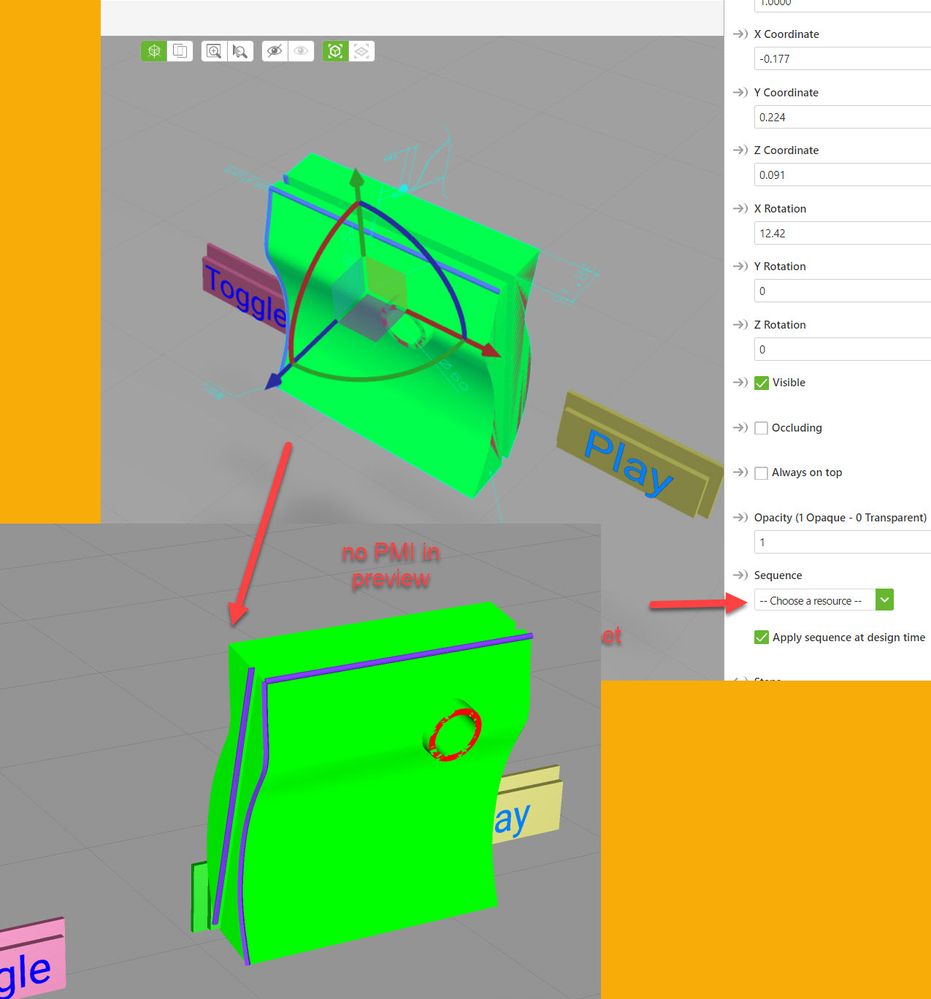Screen dimensions: 931x999
Task: Click the Y Rotation input field
Action: click(842, 291)
